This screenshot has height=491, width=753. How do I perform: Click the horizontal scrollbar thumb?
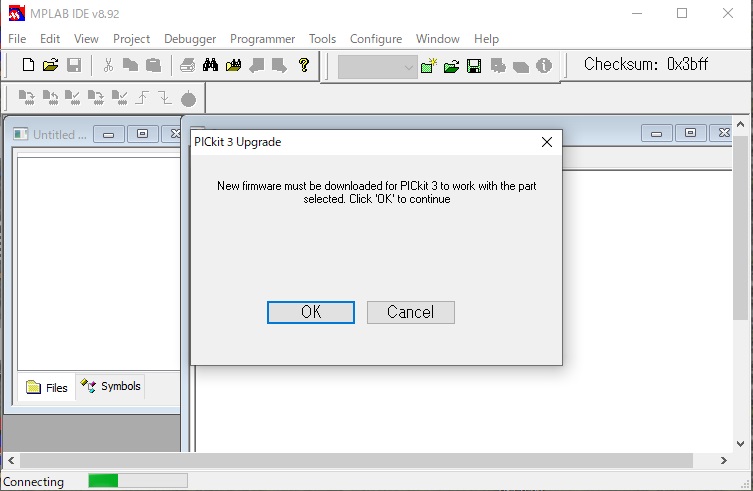tap(356, 460)
